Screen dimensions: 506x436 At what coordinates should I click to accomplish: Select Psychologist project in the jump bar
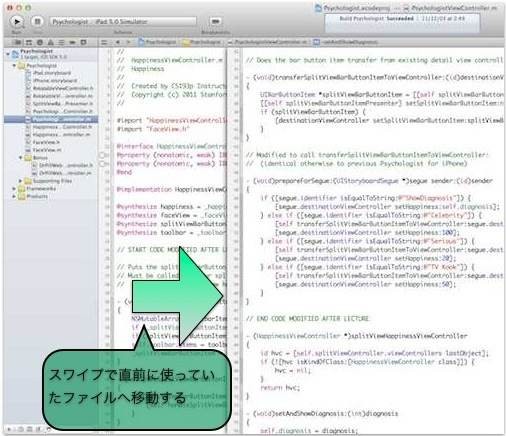tap(158, 42)
